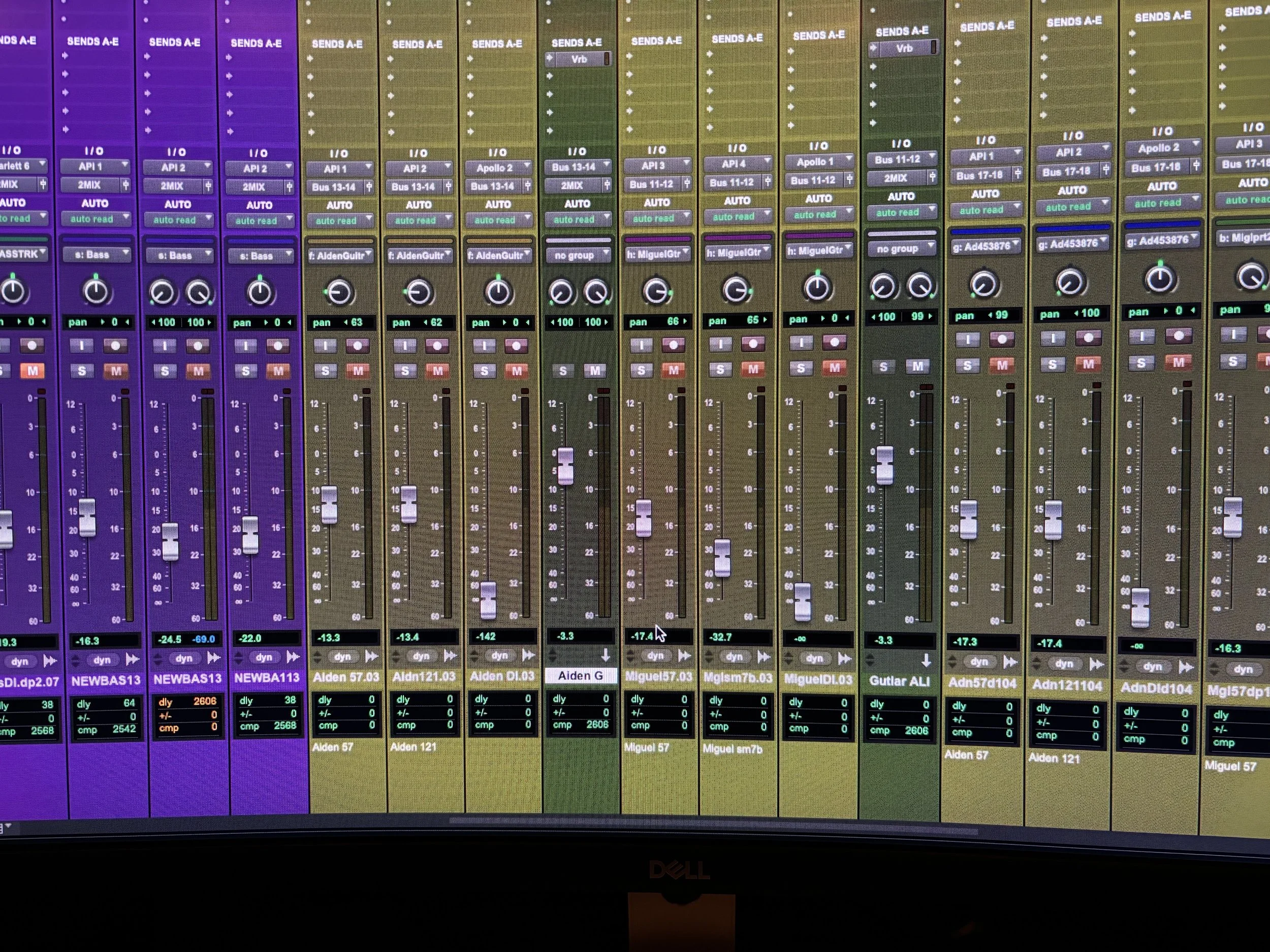Click right pan knob on Guitar ALL track

coord(920,286)
